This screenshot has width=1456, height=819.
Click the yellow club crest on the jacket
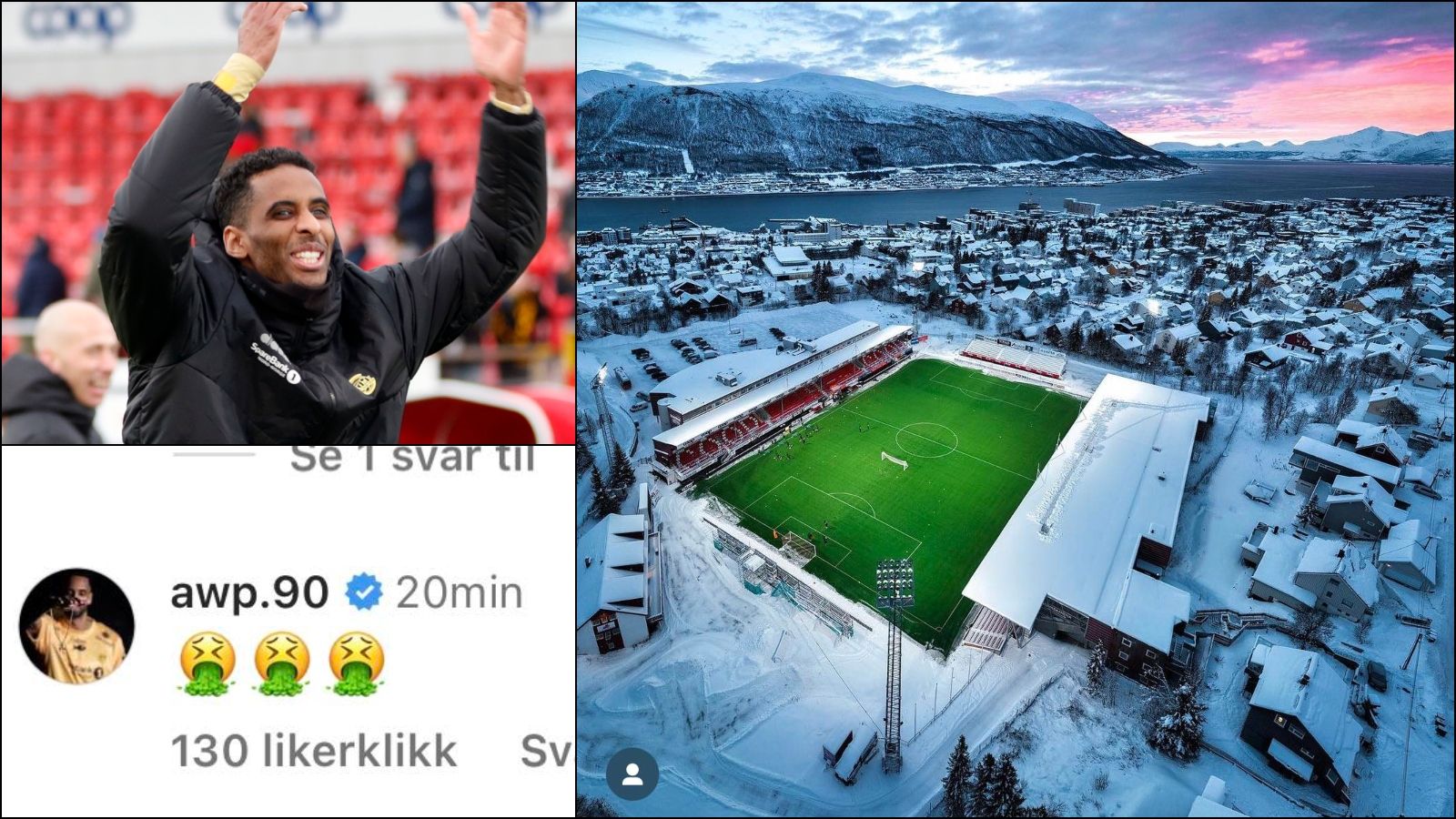[362, 384]
